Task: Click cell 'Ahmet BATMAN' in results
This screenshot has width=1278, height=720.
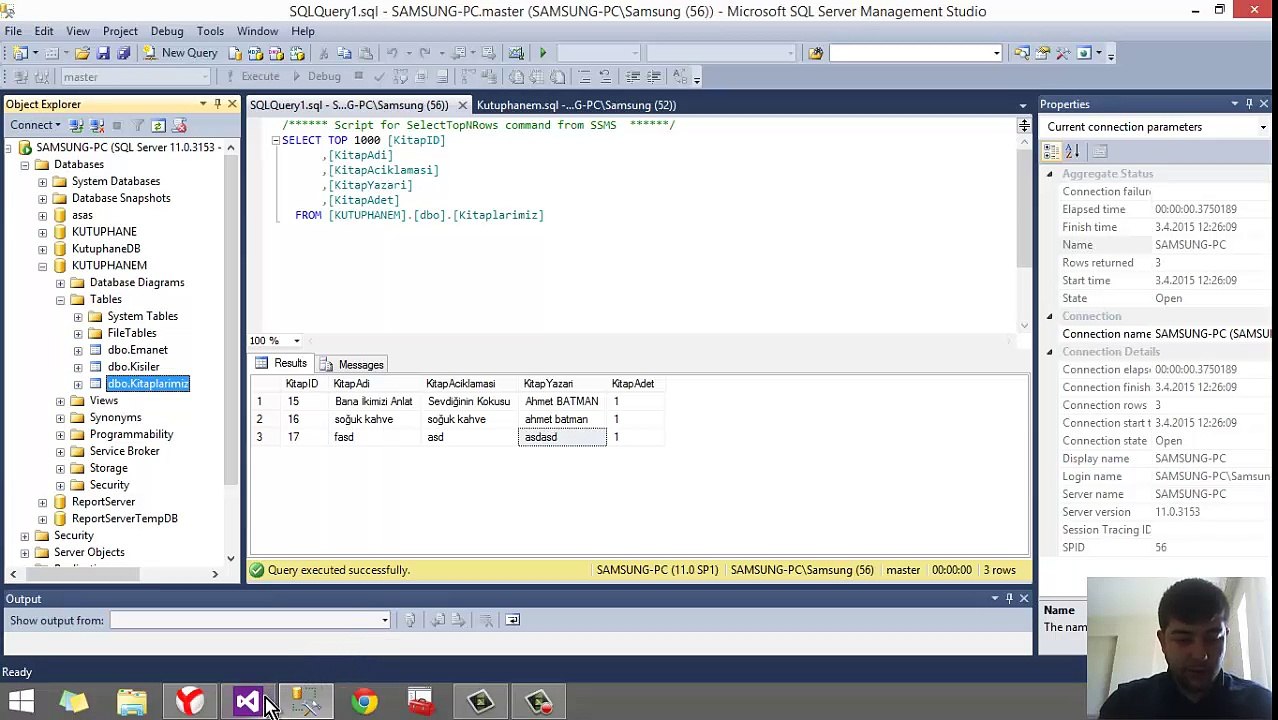Action: click(x=562, y=402)
